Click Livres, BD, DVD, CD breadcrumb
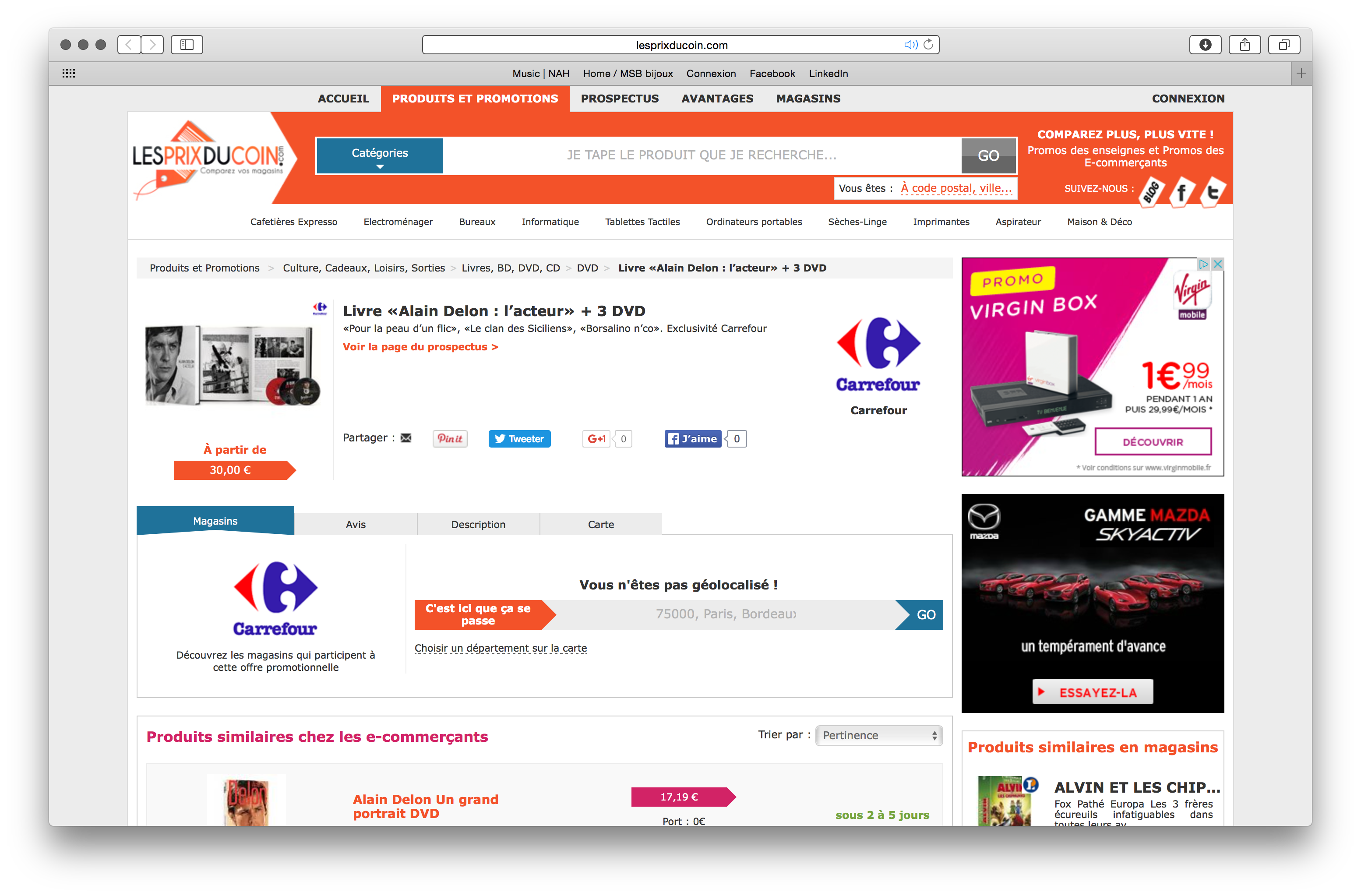This screenshot has height=896, width=1361. [x=511, y=268]
